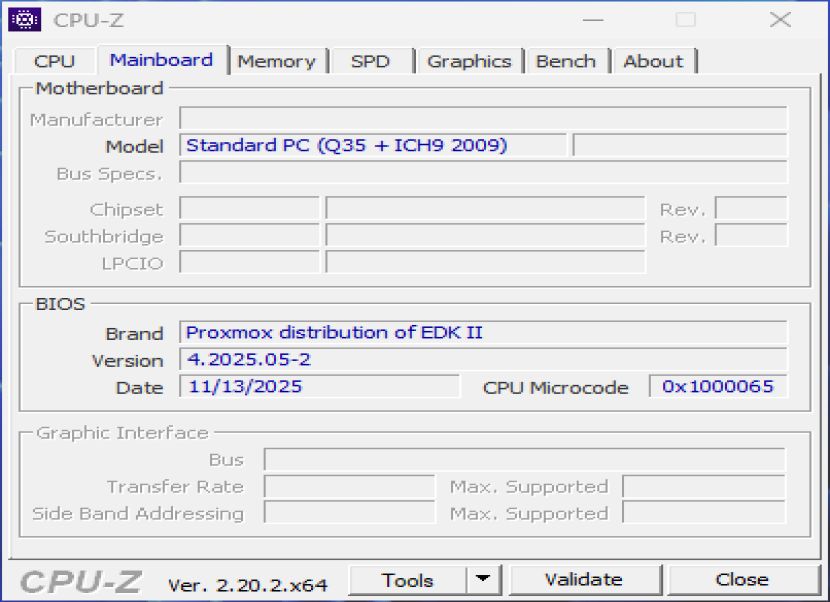The height and width of the screenshot is (602, 830).
Task: Click the "LPCIO" label
Action: (x=132, y=263)
